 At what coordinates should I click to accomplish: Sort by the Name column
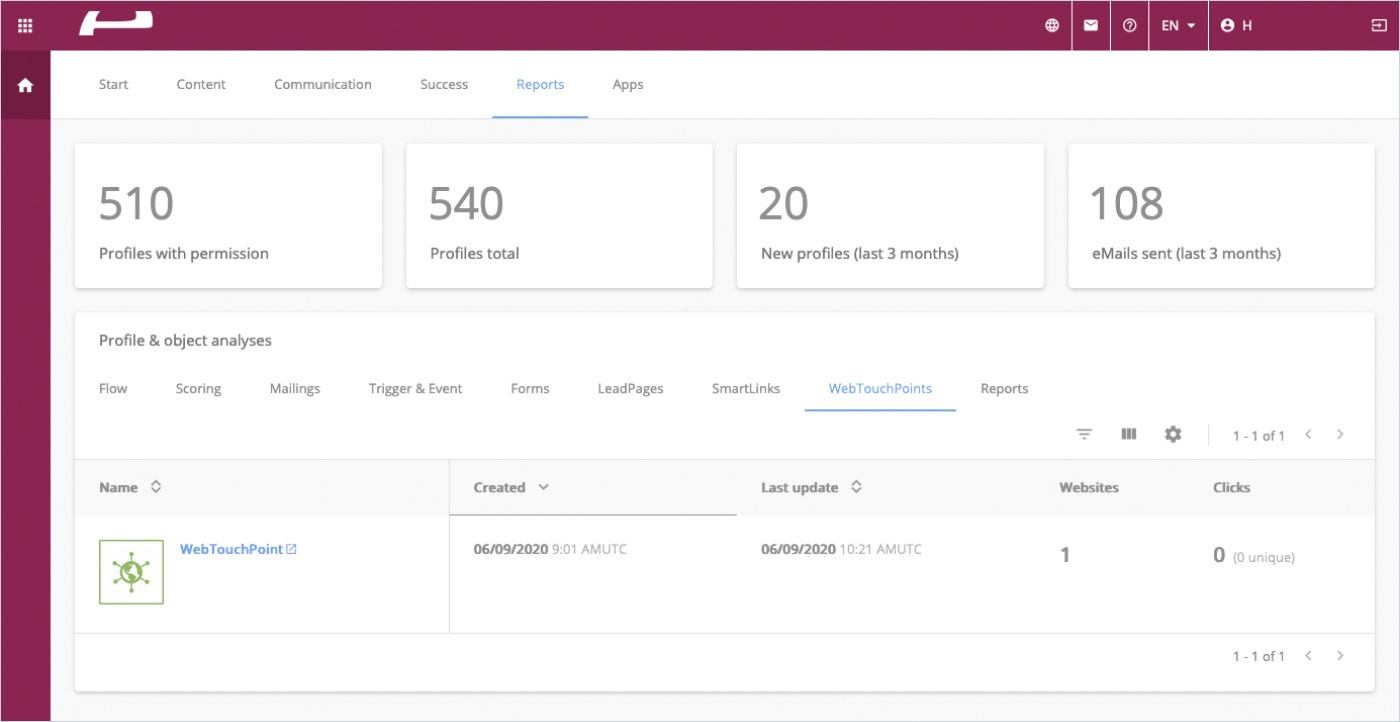tap(155, 487)
